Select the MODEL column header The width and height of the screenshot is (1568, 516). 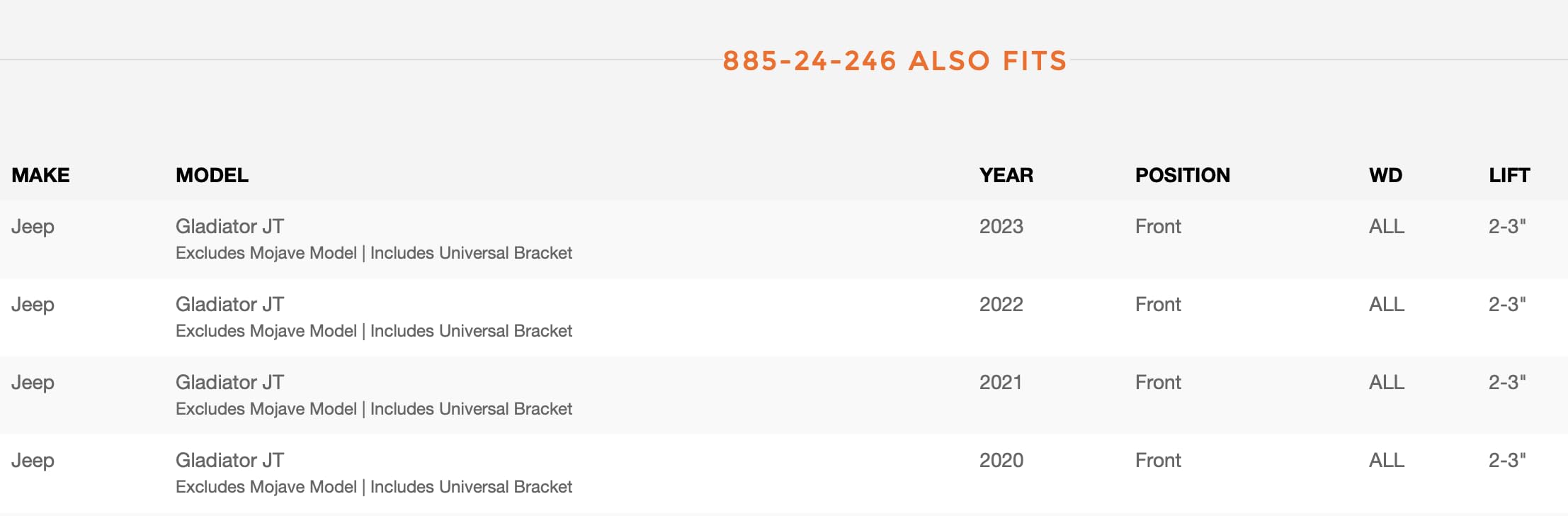click(212, 175)
